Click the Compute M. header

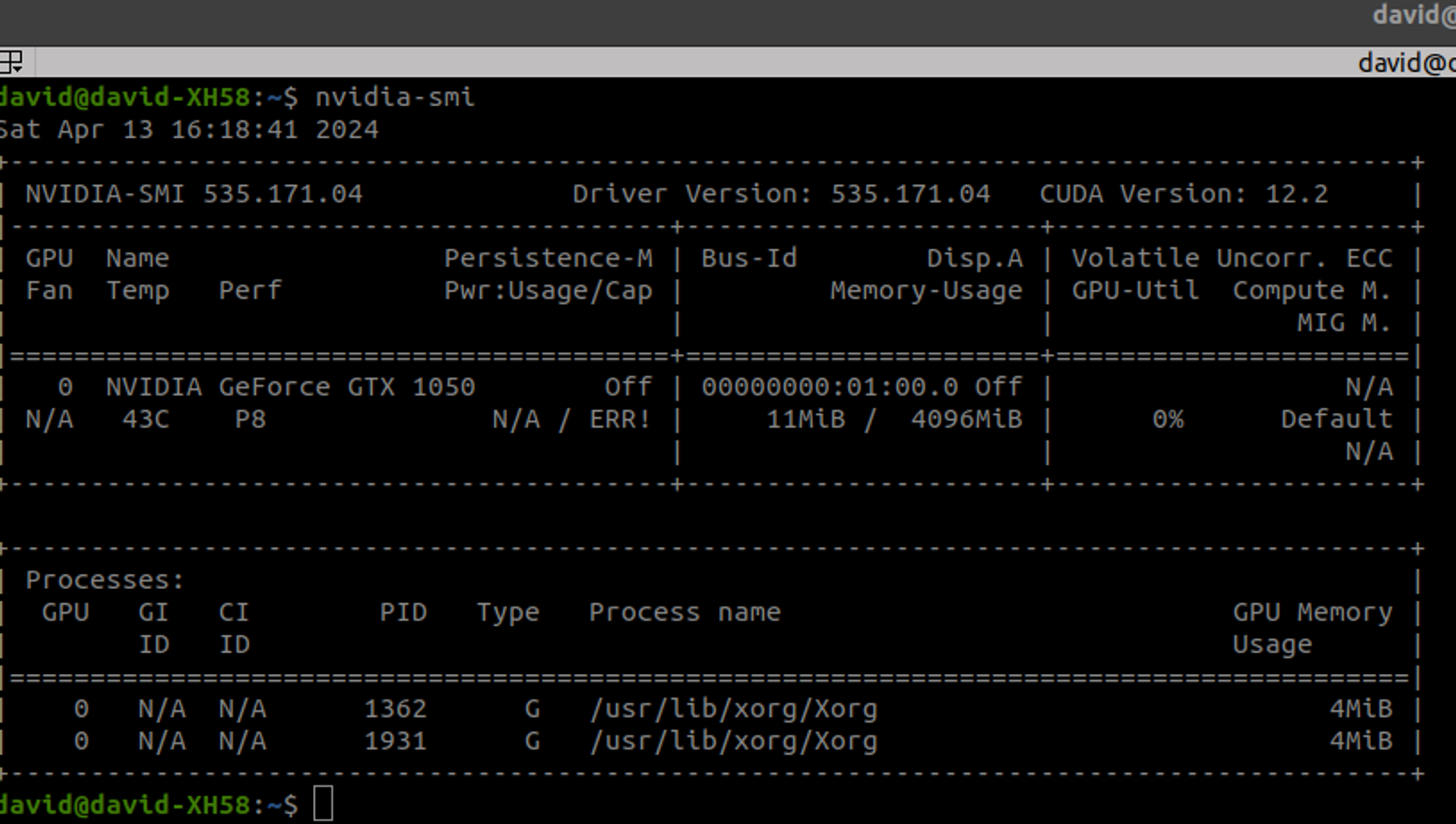coord(1313,291)
